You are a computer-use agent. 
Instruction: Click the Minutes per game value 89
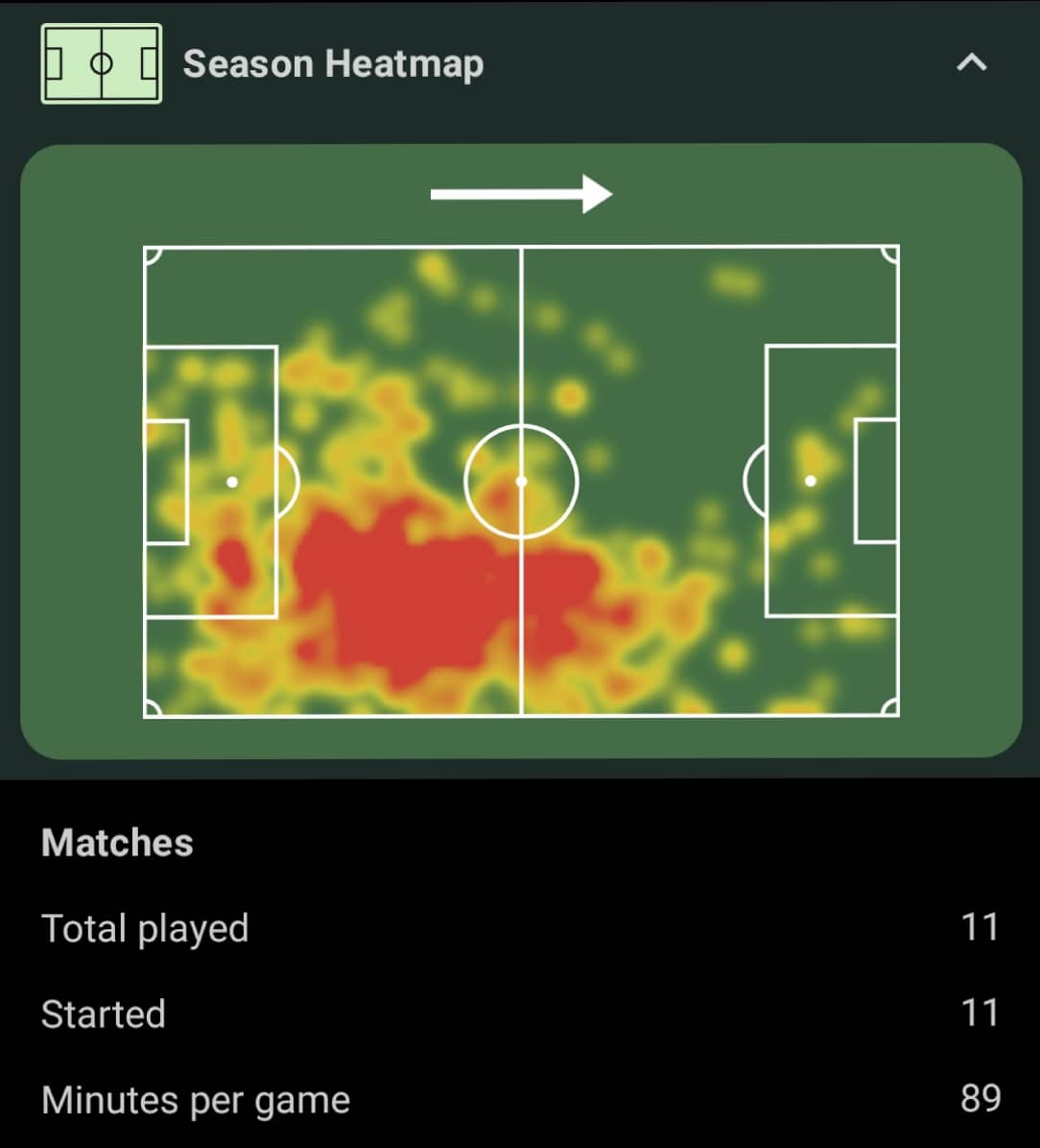coord(981,1098)
